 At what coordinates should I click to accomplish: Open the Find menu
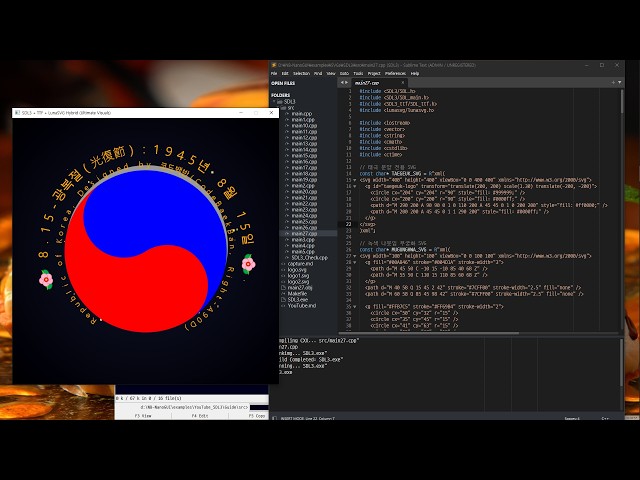click(x=318, y=73)
